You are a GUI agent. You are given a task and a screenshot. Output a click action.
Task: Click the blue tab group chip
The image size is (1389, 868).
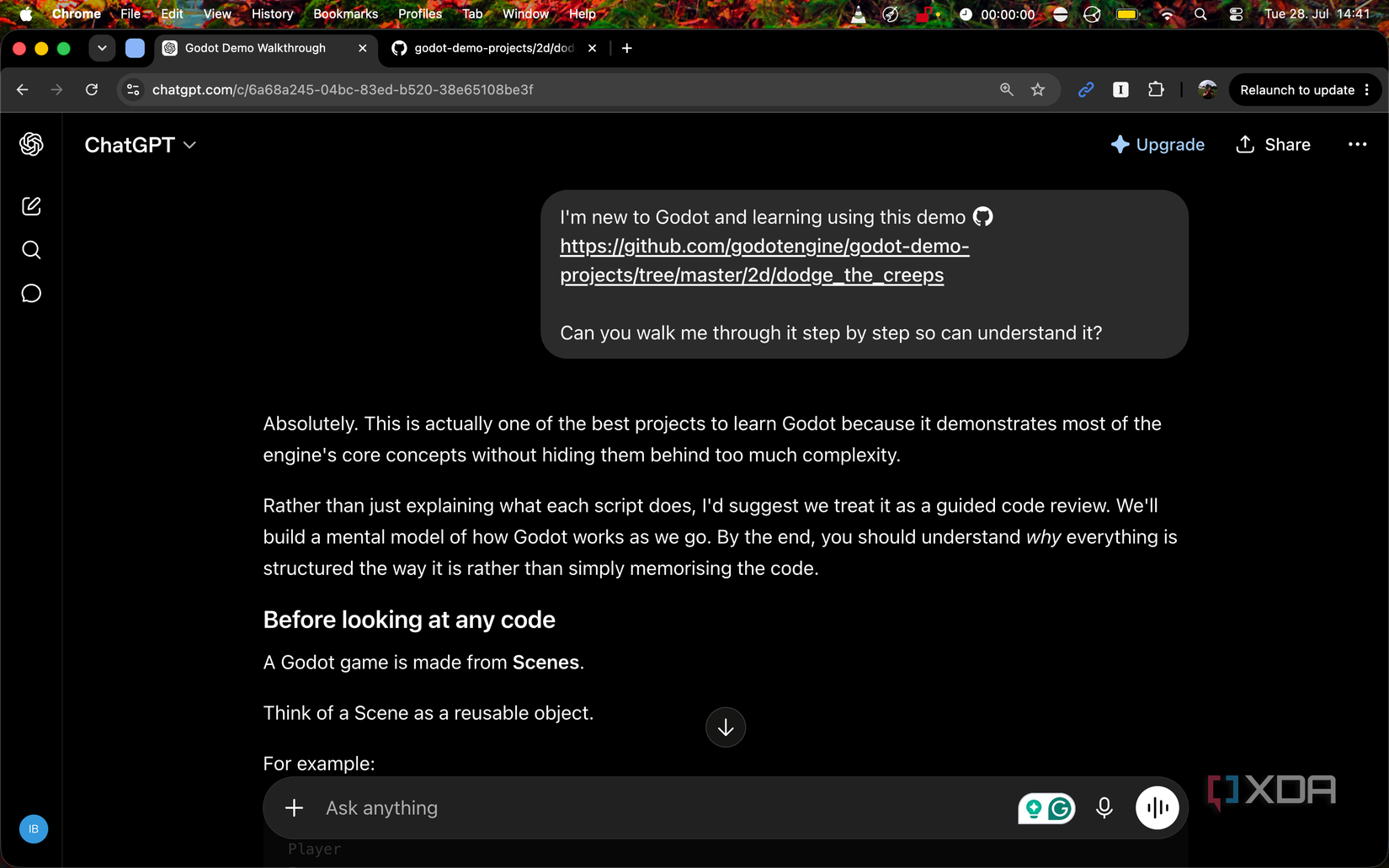click(135, 48)
